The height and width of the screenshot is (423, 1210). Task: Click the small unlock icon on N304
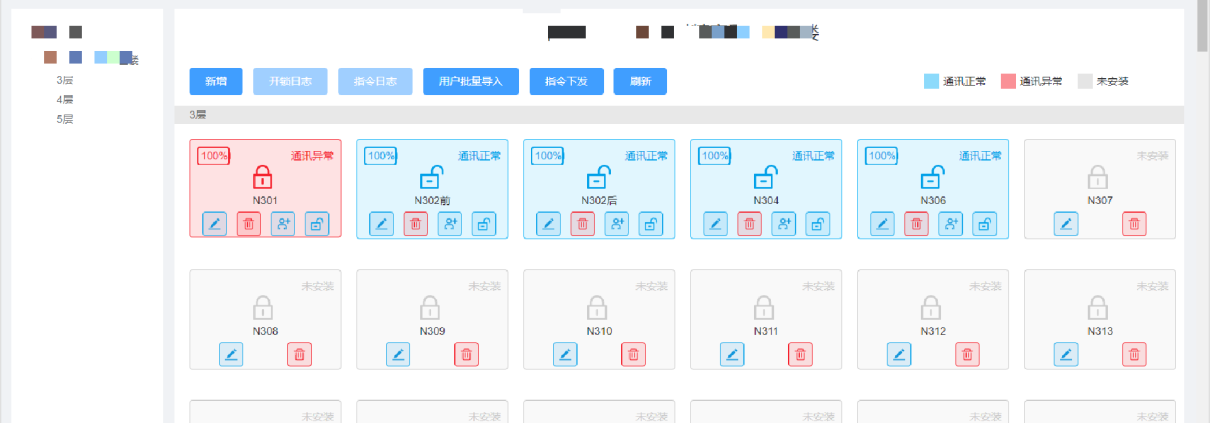[x=818, y=224]
